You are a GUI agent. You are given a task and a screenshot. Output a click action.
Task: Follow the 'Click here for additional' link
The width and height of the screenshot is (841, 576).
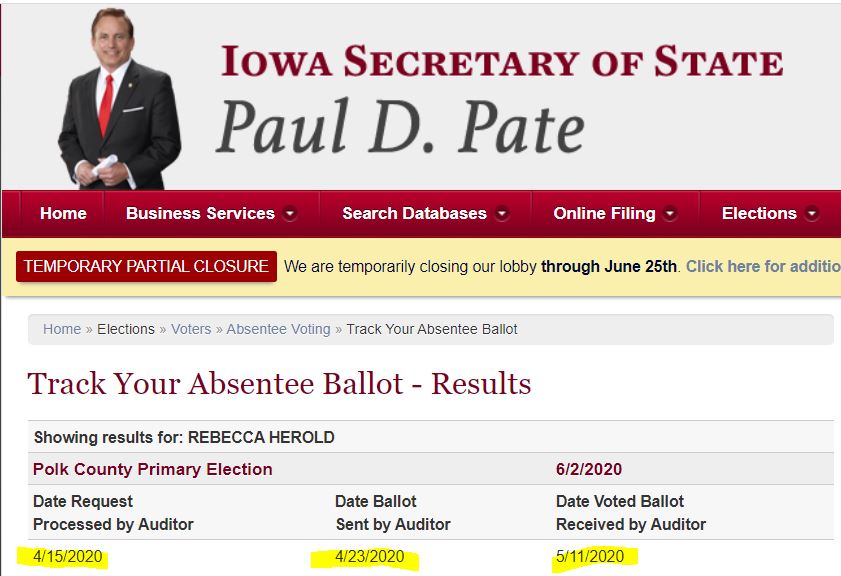click(x=762, y=267)
